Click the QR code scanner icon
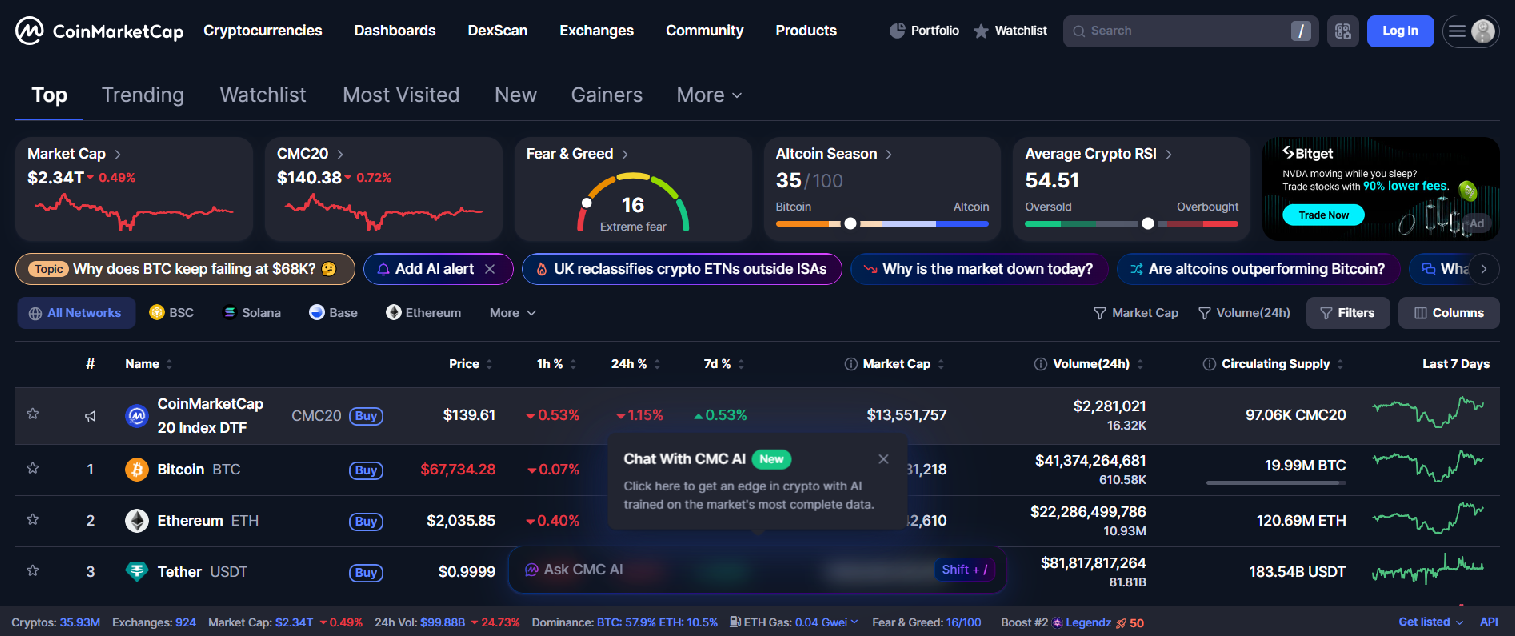Viewport: 1515px width, 636px height. 1342,31
